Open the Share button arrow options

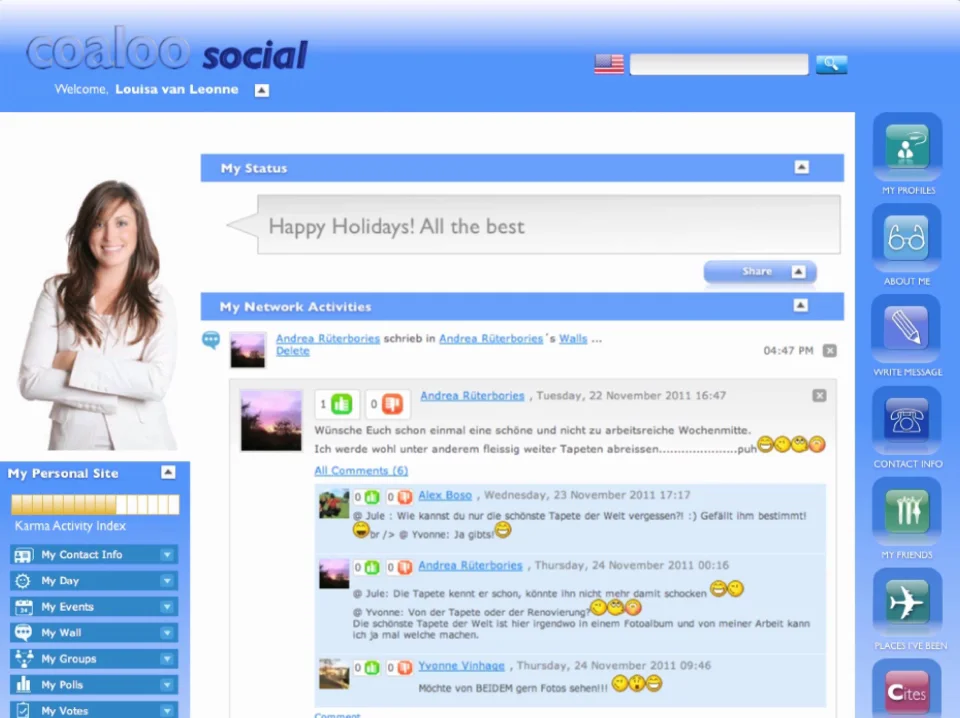(798, 272)
